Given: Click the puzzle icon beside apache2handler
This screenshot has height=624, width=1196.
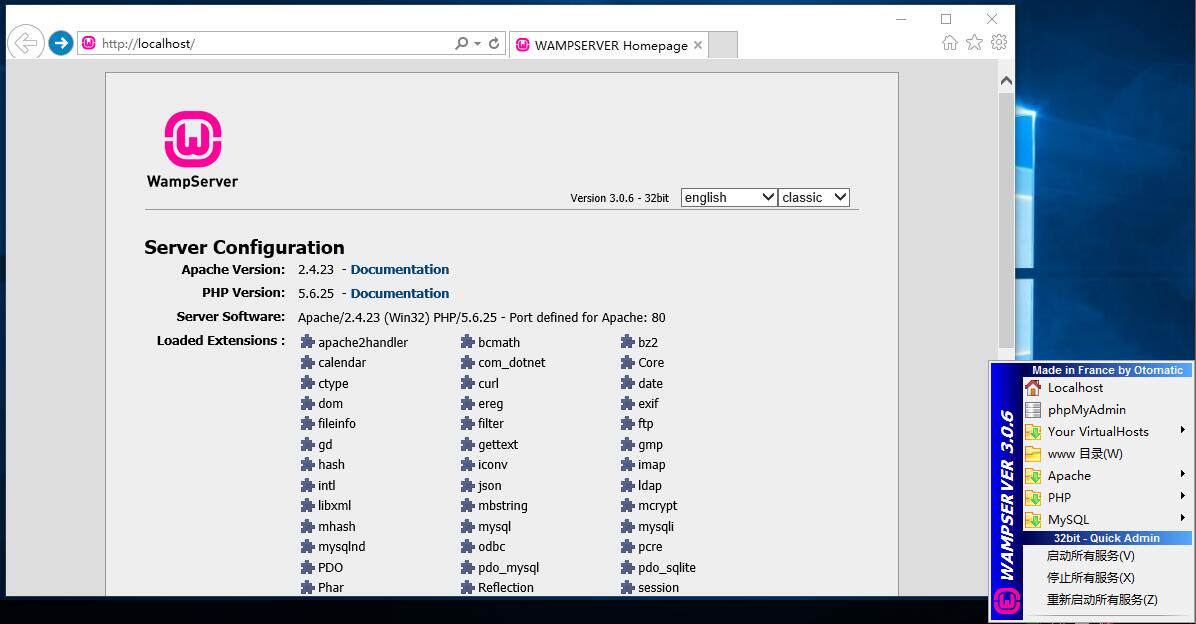Looking at the screenshot, I should click(307, 342).
